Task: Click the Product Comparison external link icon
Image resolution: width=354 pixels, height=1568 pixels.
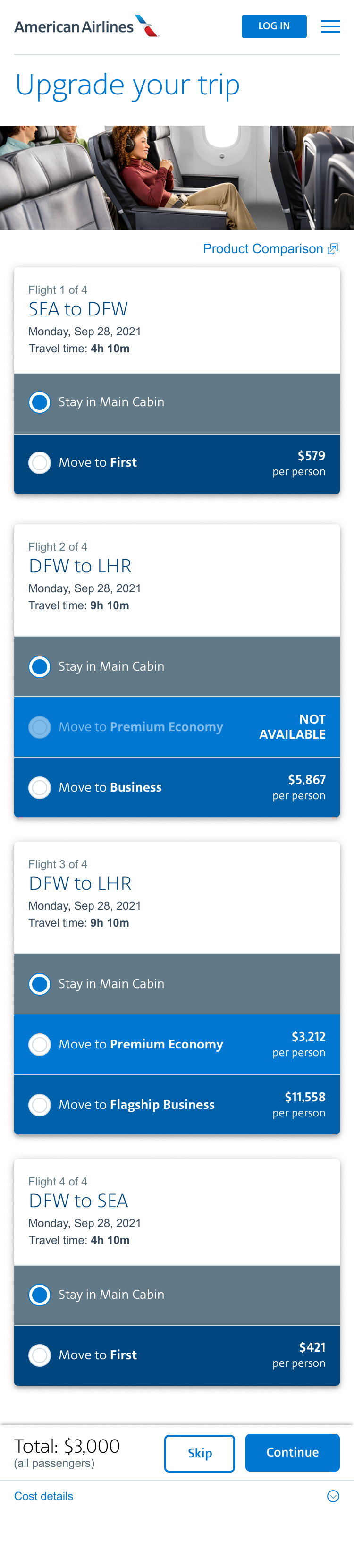Action: [x=333, y=249]
